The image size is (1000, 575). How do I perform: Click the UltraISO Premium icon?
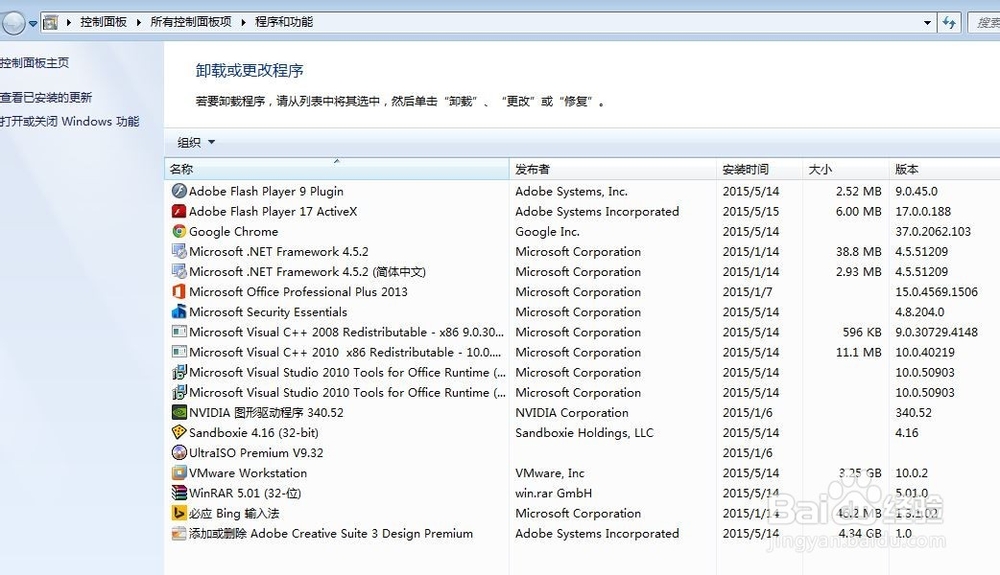pyautogui.click(x=179, y=453)
